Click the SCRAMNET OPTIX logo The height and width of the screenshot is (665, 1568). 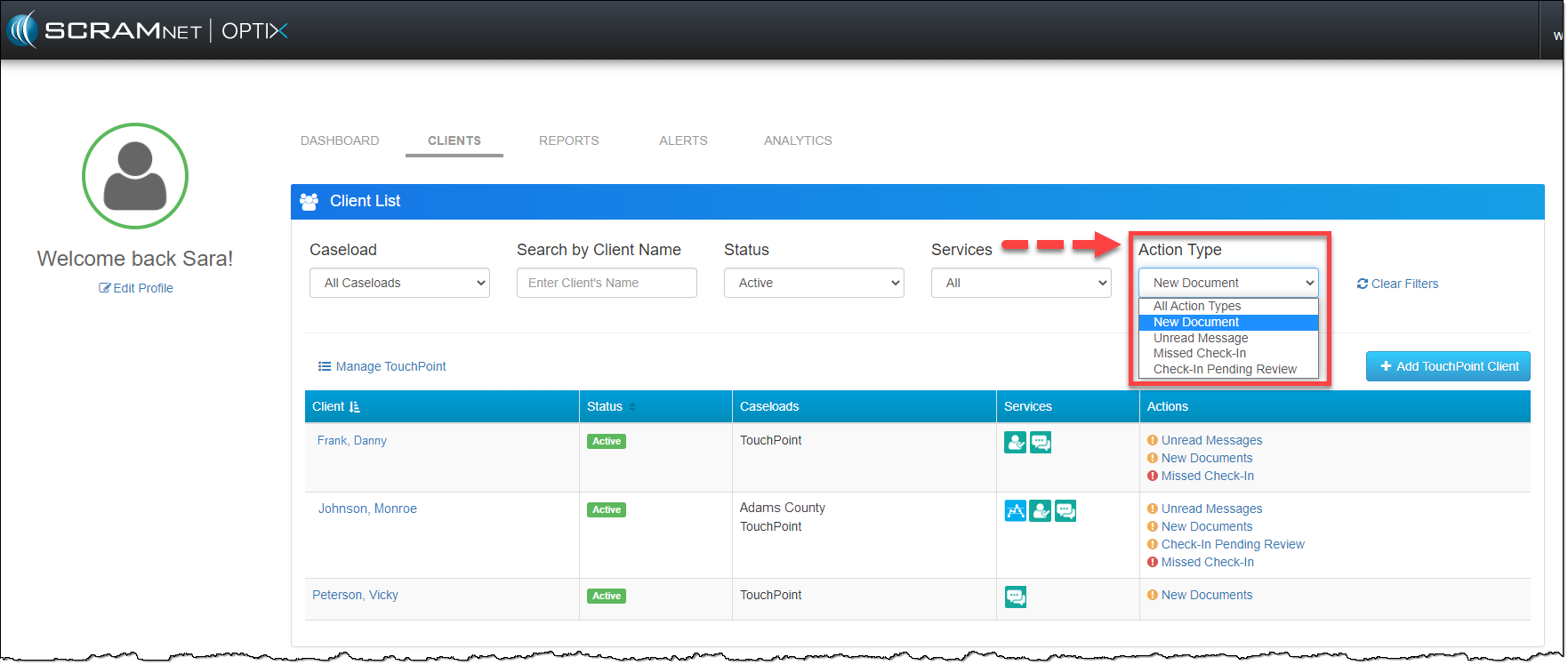(x=148, y=30)
